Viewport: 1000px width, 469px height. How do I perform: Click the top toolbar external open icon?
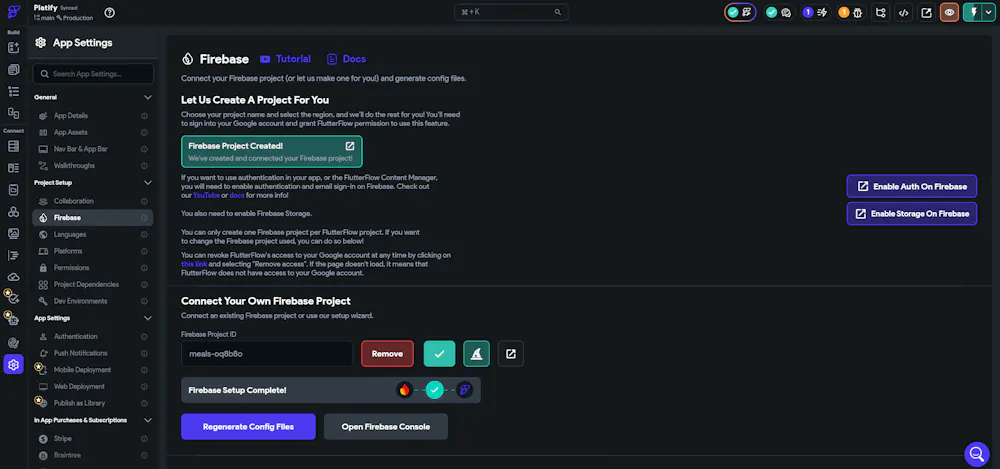[x=926, y=12]
